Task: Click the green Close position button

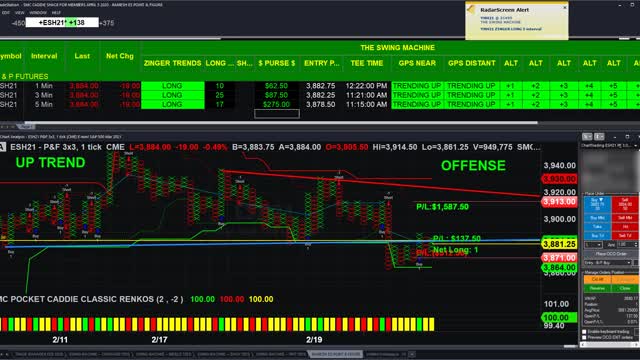Action: click(625, 288)
